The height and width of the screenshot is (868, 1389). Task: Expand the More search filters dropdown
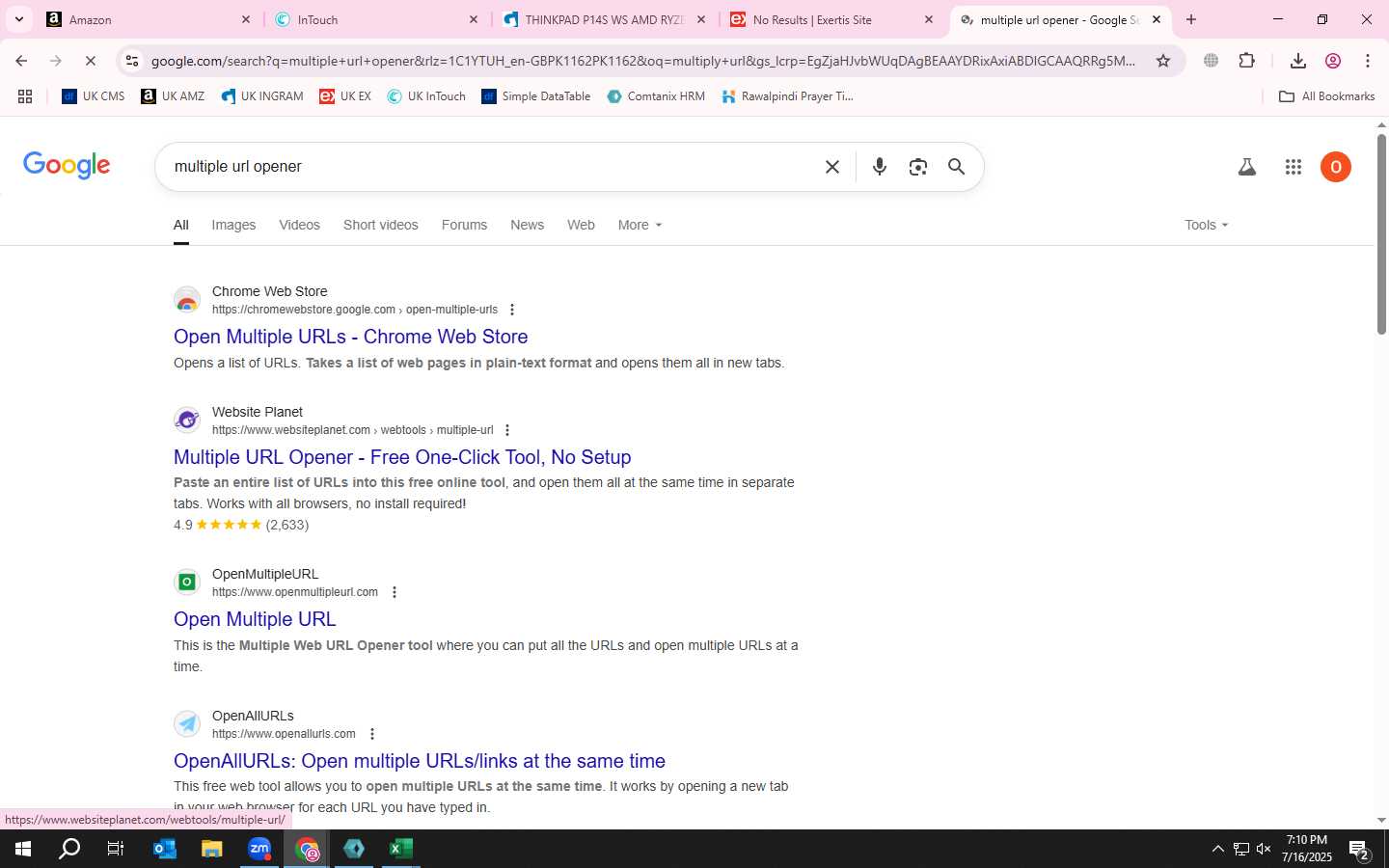click(x=640, y=225)
